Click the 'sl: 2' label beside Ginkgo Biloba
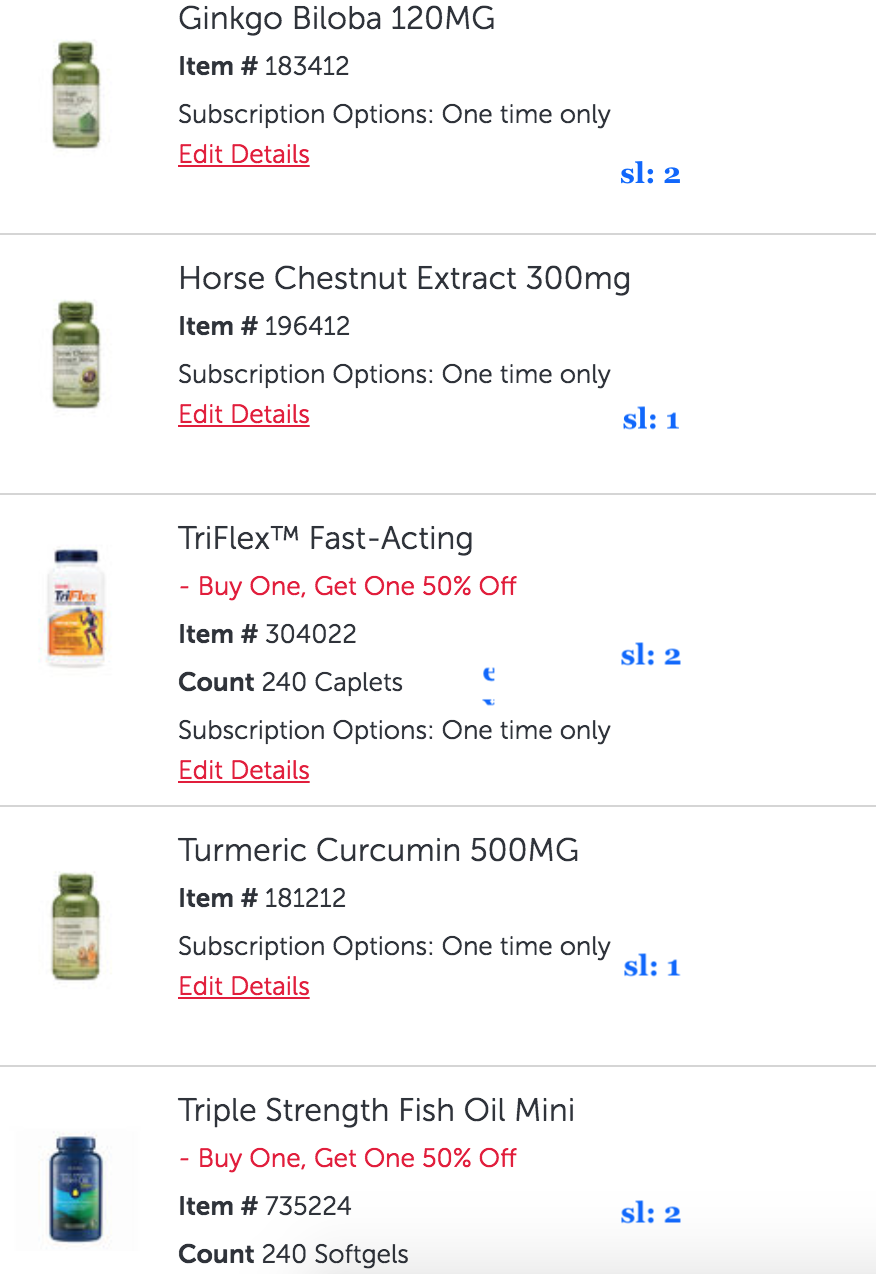Viewport: 876px width, 1274px height. click(x=650, y=175)
